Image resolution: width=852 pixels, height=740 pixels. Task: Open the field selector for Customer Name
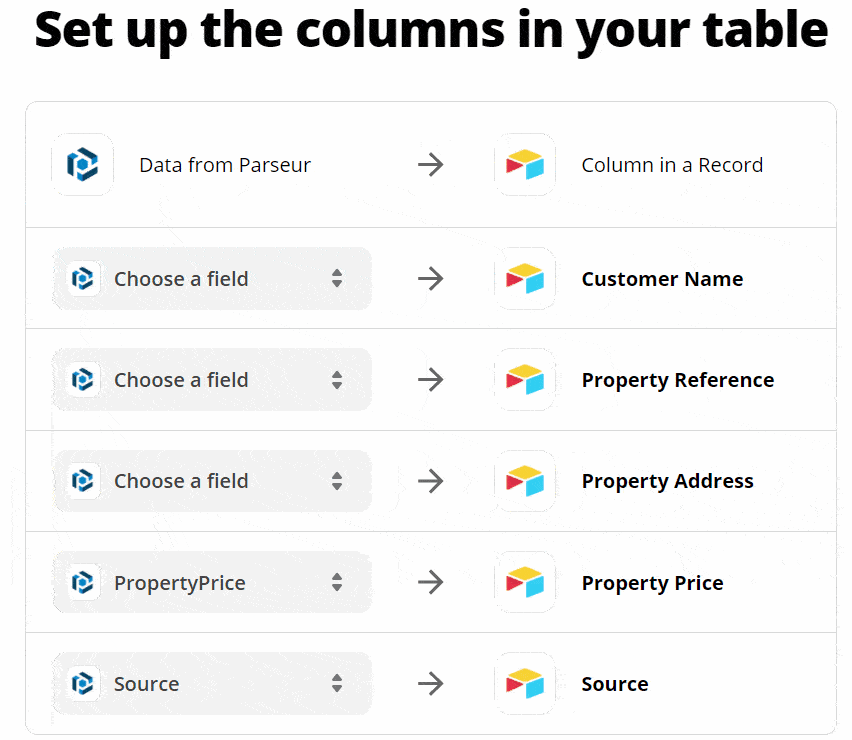(211, 278)
